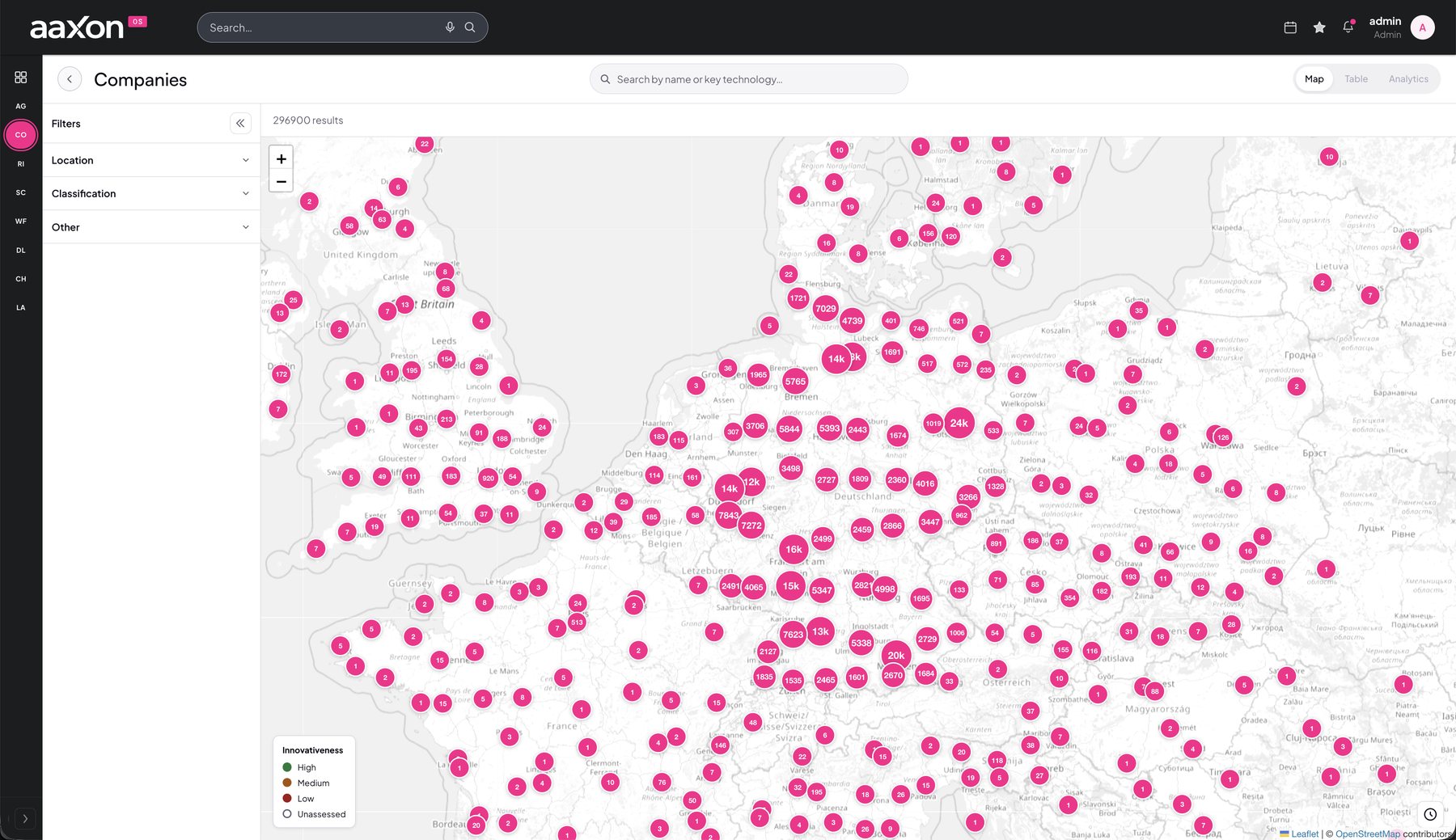
Task: Click the aaxon logo
Action: tap(77, 28)
